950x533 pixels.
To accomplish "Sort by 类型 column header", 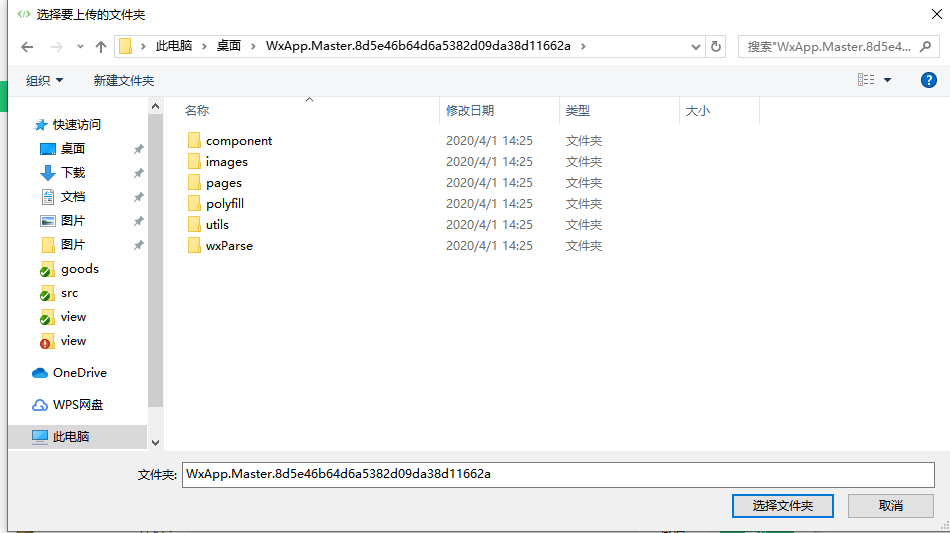I will coord(577,111).
